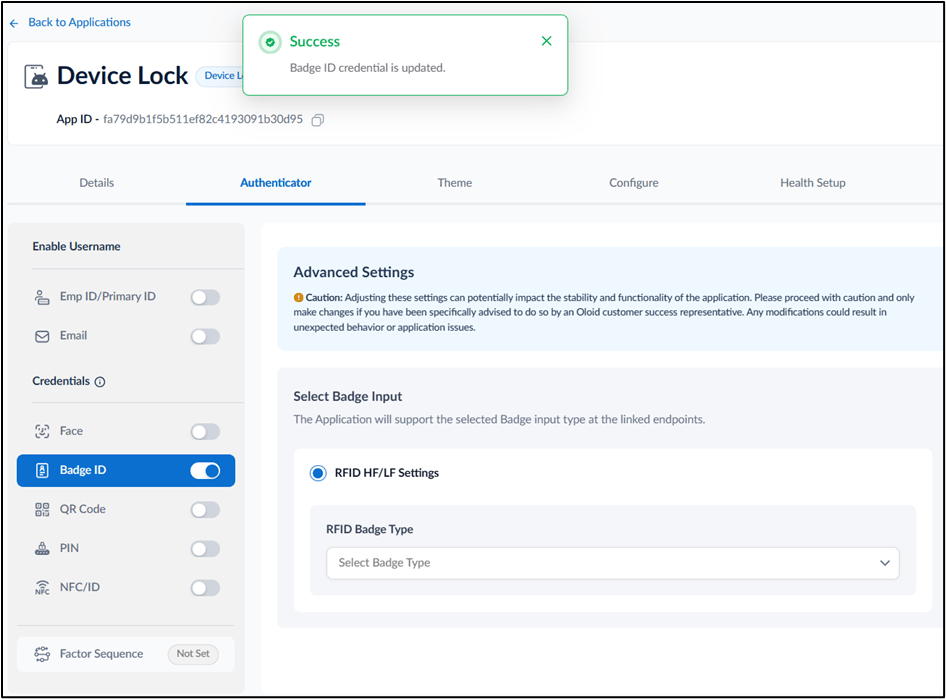This screenshot has height=699, width=946.
Task: Click 'Badge ID credential is updated.' message
Action: coord(367,68)
